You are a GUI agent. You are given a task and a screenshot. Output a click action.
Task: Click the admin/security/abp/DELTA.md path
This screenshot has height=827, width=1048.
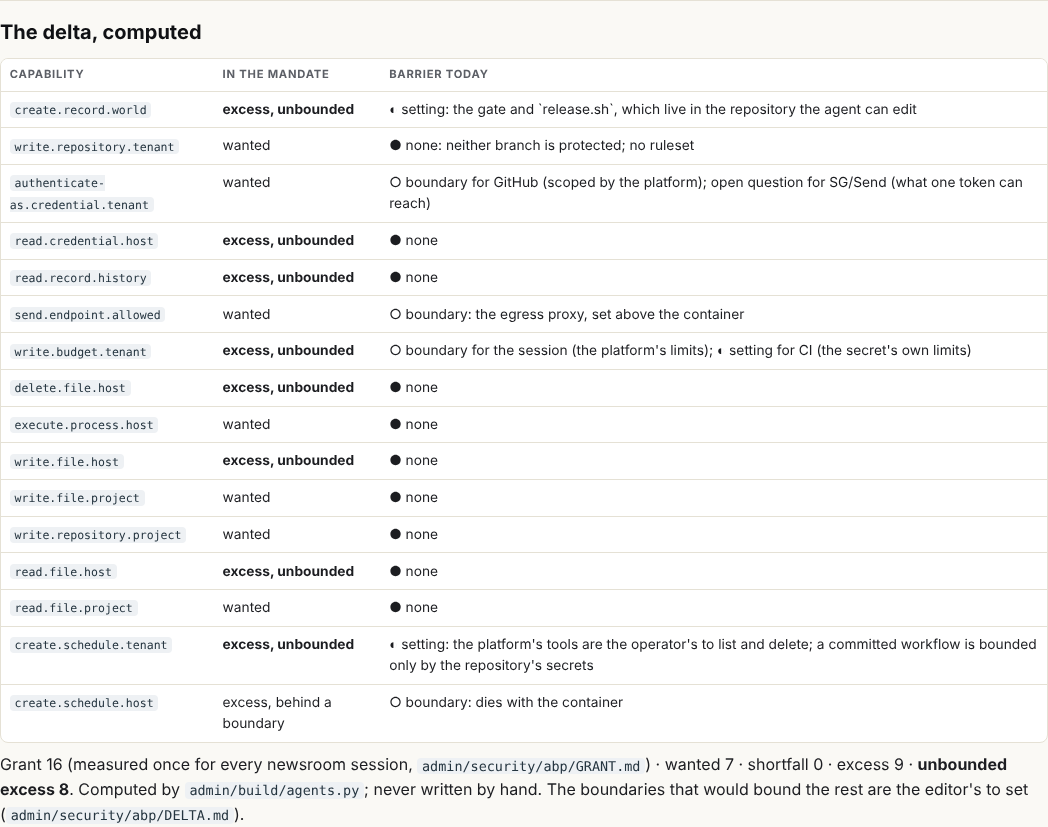coord(120,816)
